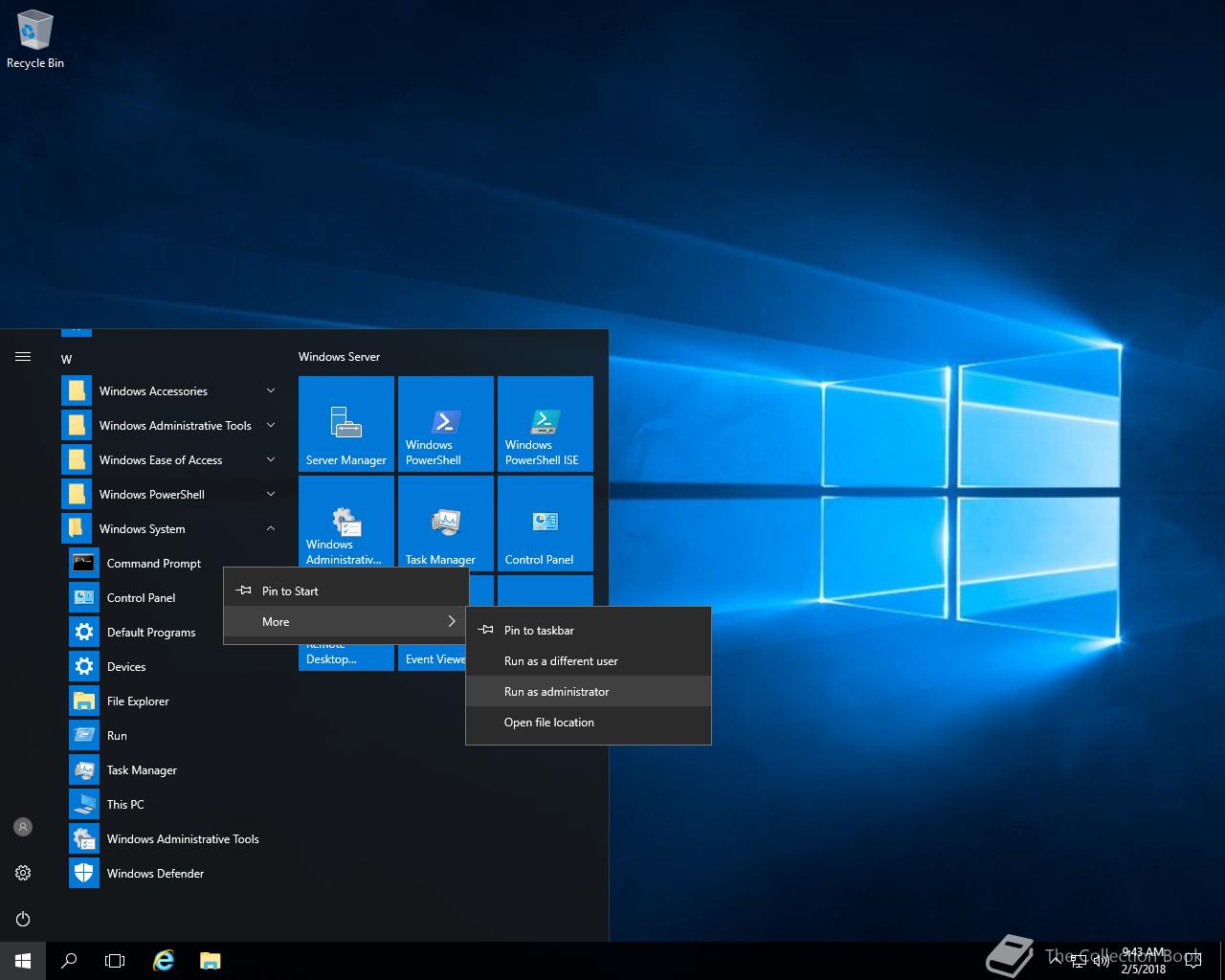Viewport: 1225px width, 980px height.
Task: Choose Pin to taskbar
Action: pyautogui.click(x=589, y=630)
